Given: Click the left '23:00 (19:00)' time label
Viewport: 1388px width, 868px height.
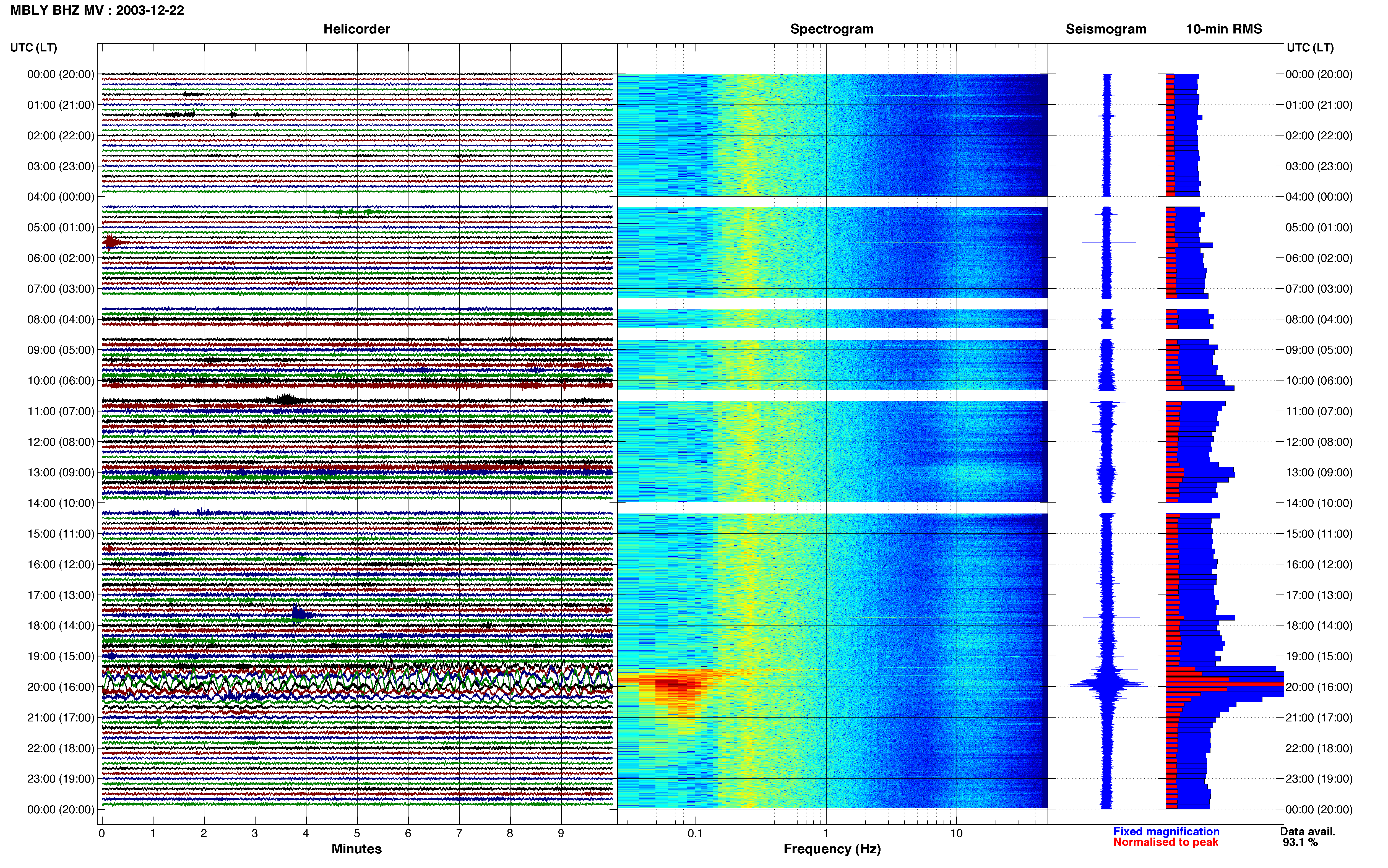Looking at the screenshot, I should pyautogui.click(x=61, y=778).
